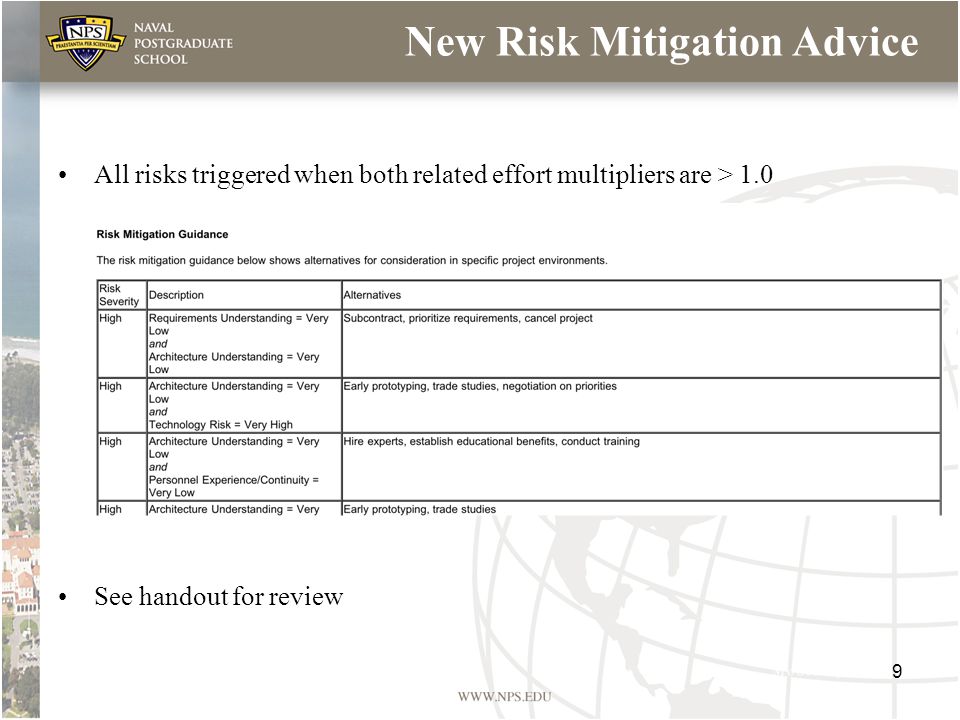Select the slide title New Risk Mitigation Advice
Image resolution: width=960 pixels, height=720 pixels.
click(661, 42)
